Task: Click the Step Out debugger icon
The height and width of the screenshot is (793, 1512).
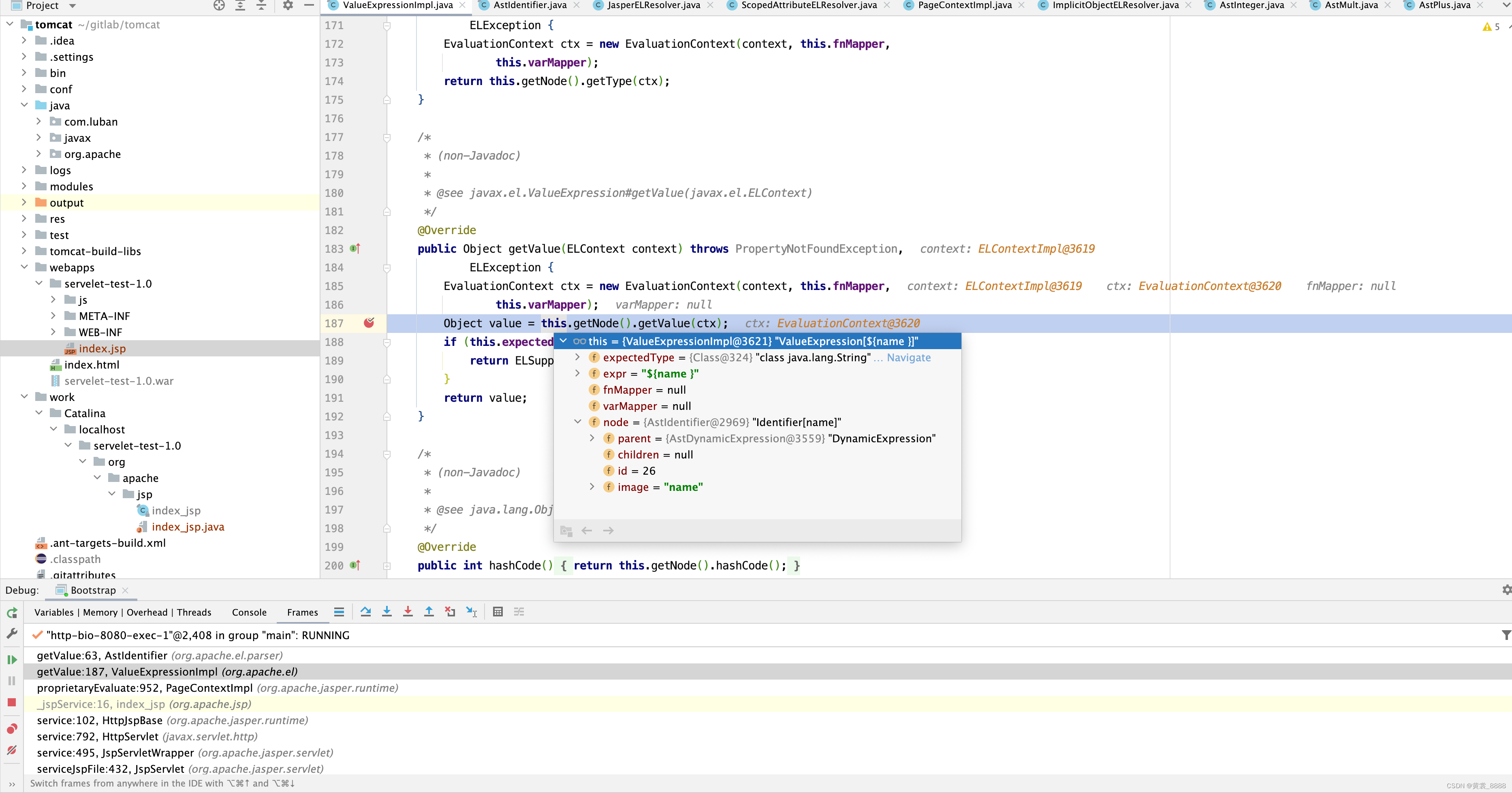Action: 429,612
